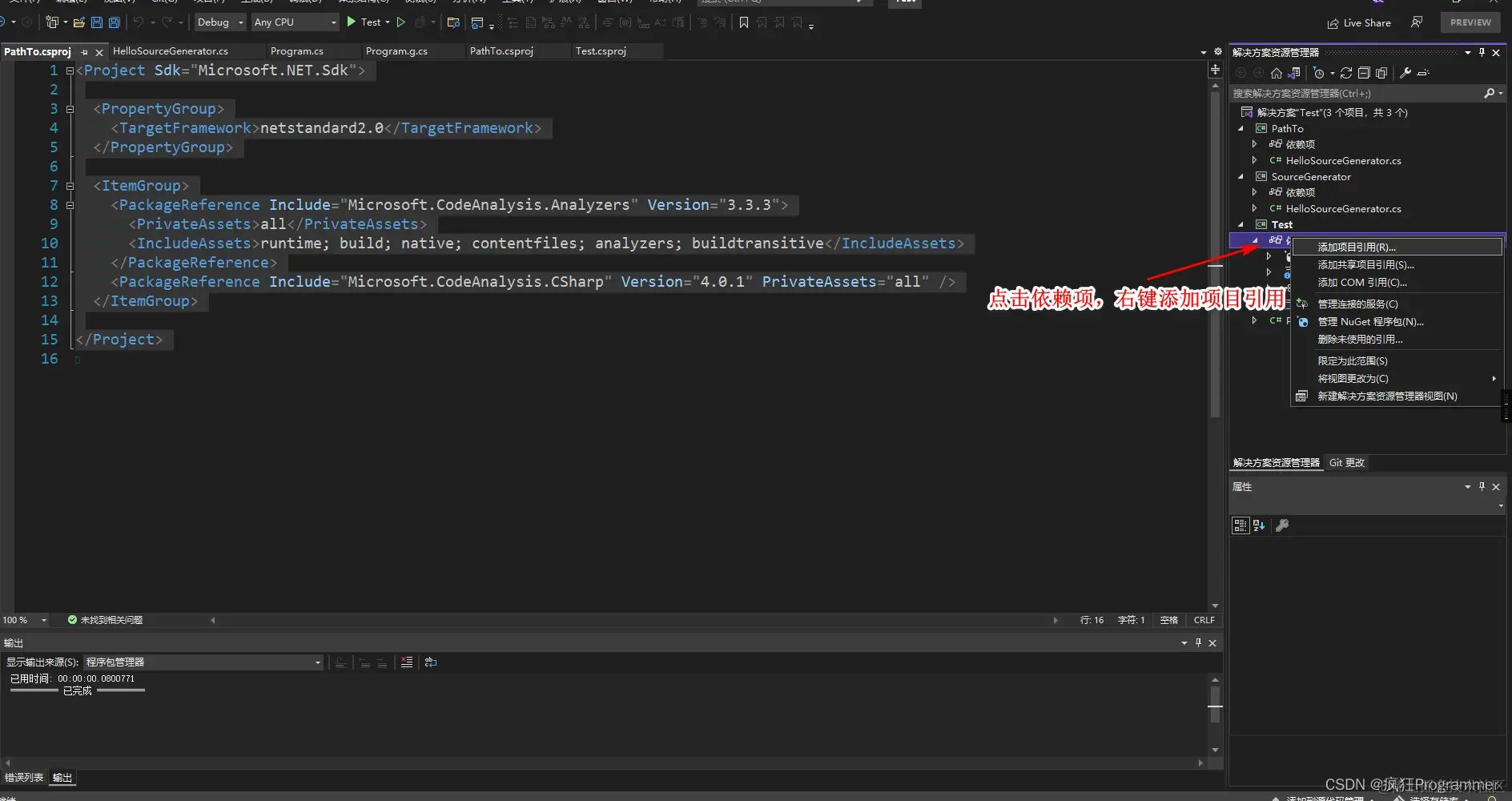
Task: Open Properties with the wrench icon in Solution Explorer
Action: [1405, 73]
